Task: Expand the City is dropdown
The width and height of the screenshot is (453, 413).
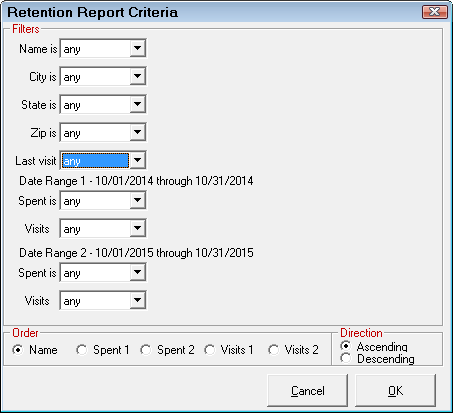Action: (137, 76)
